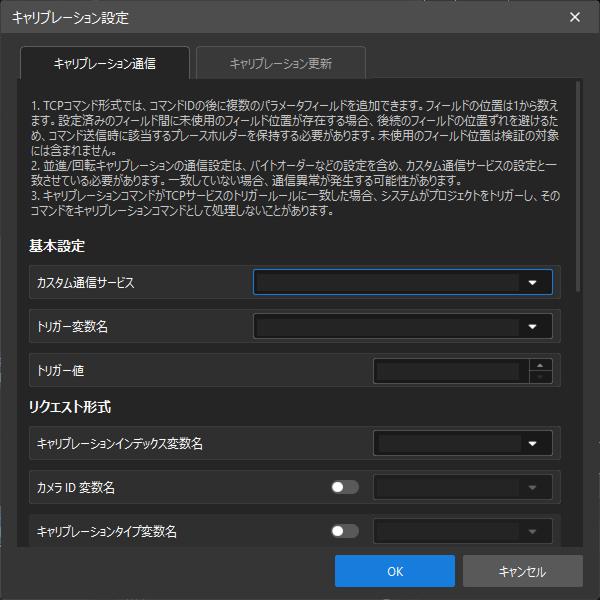Image resolution: width=600 pixels, height=600 pixels.
Task: Click the トリガー値 label
Action: point(60,371)
